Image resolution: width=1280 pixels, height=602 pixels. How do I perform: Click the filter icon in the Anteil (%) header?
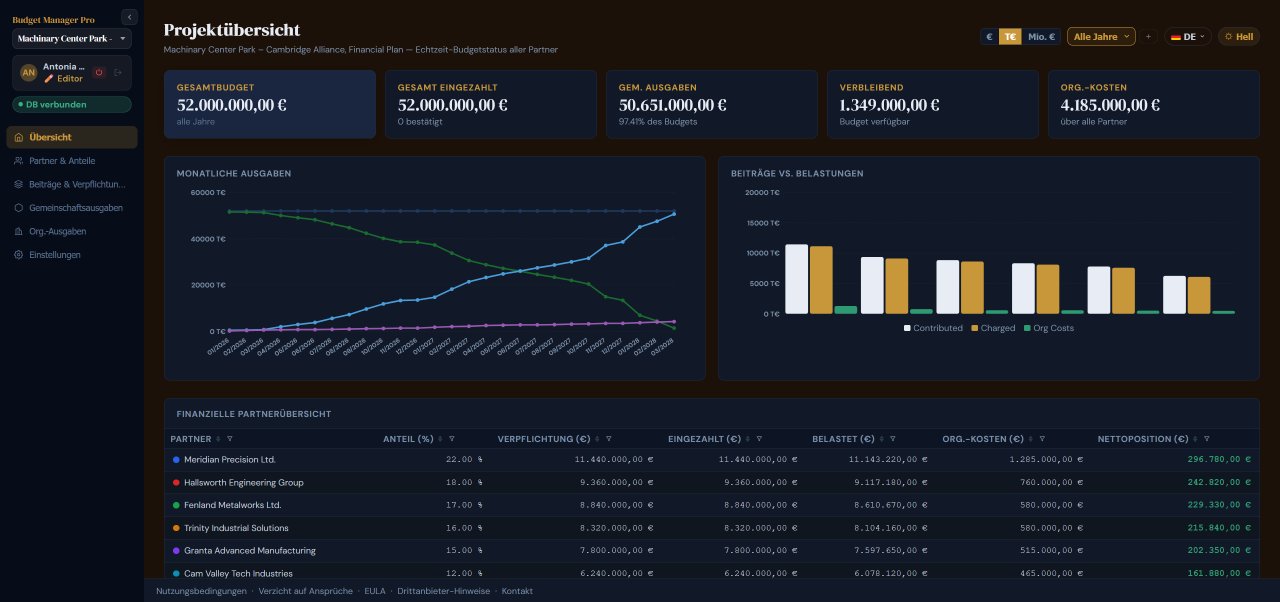click(451, 439)
